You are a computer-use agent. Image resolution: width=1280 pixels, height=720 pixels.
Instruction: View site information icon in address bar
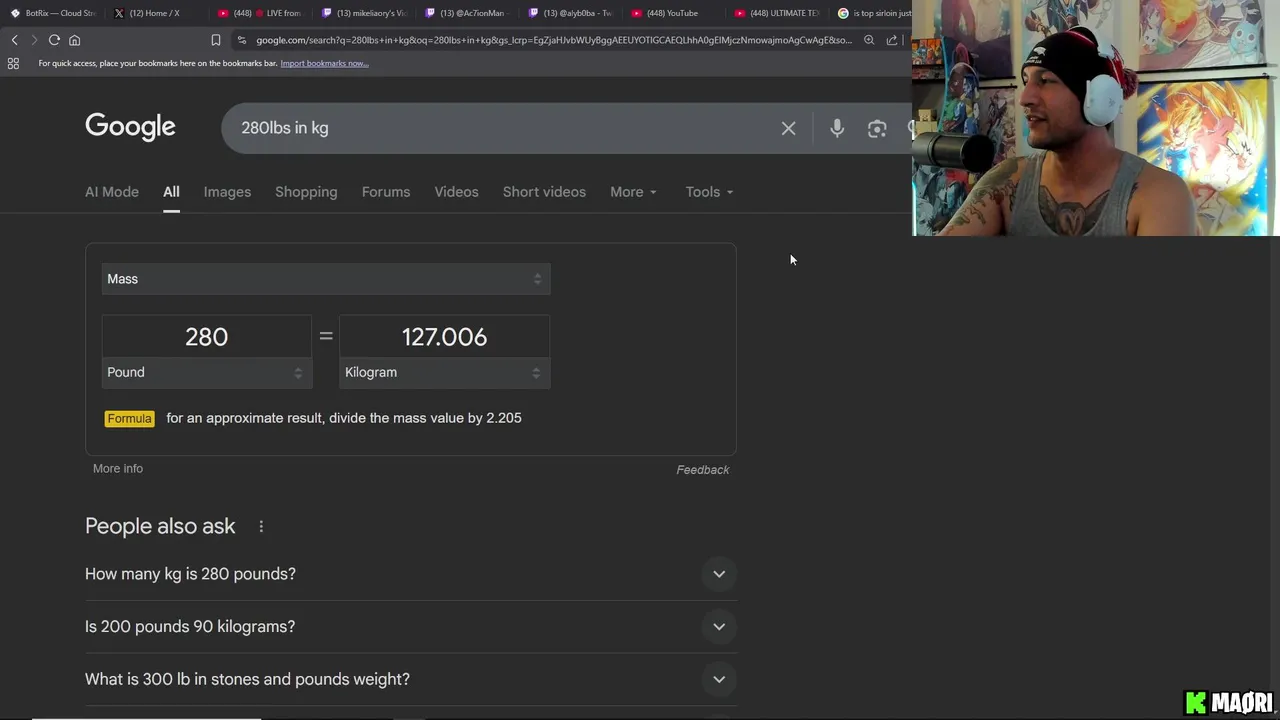(x=241, y=40)
